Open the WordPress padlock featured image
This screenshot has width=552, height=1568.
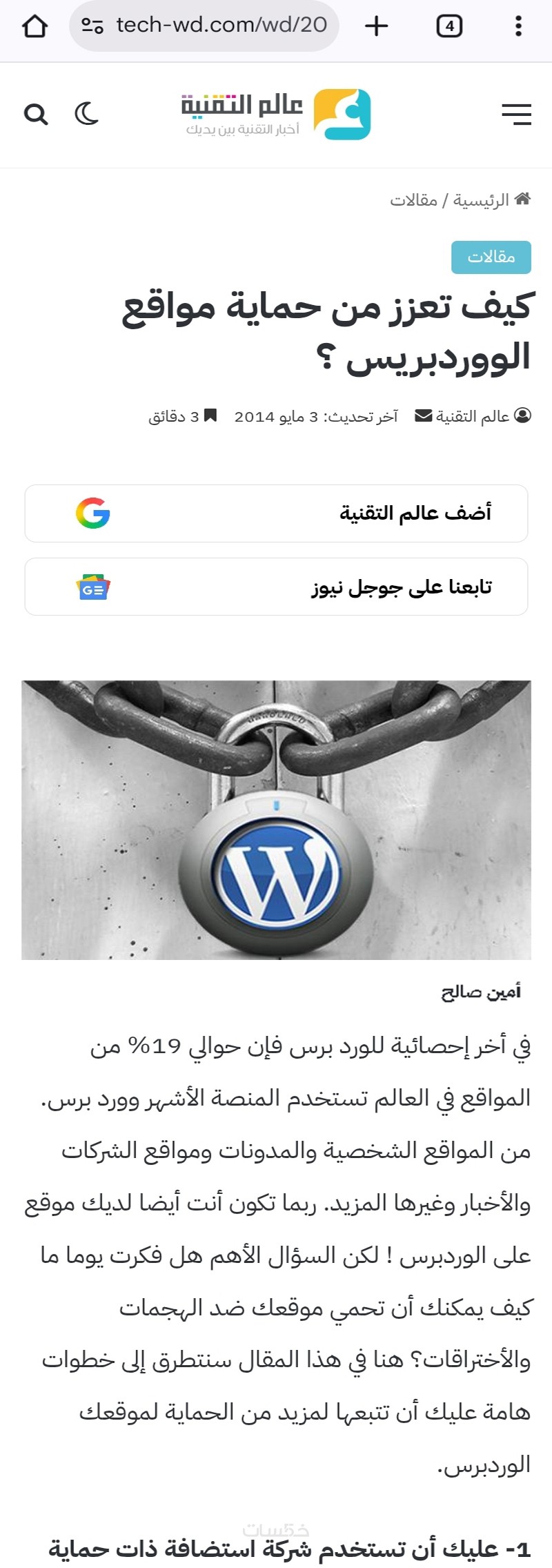point(276,820)
